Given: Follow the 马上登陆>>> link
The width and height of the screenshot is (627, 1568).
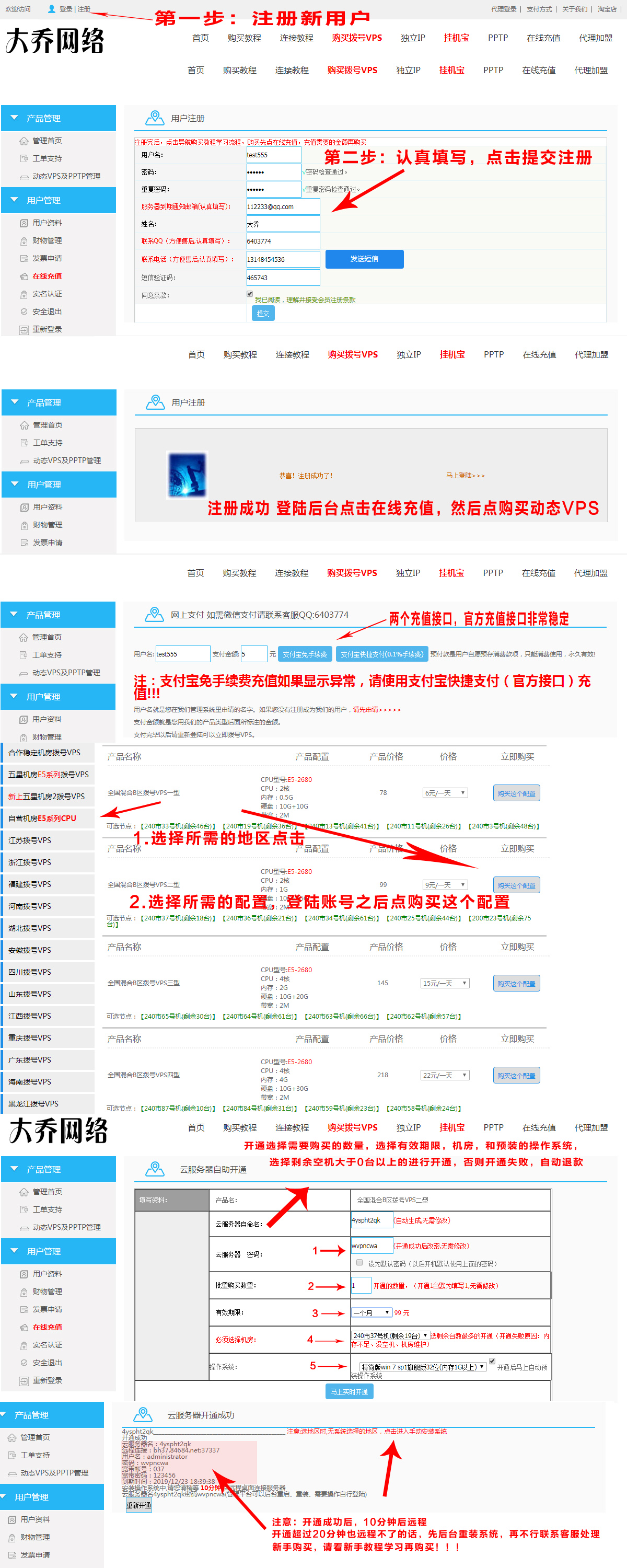Looking at the screenshot, I should (465, 476).
